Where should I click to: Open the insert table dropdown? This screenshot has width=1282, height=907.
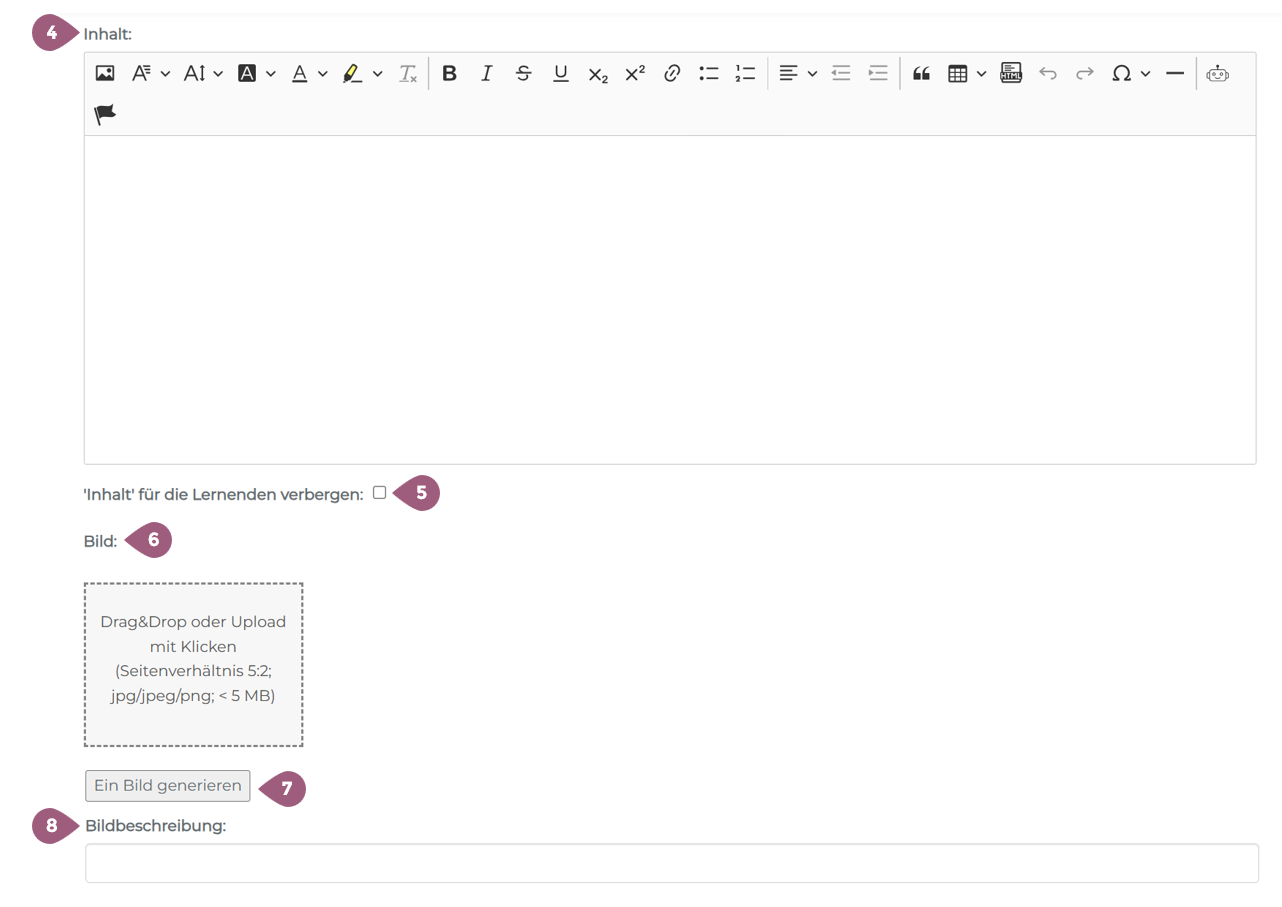[967, 73]
